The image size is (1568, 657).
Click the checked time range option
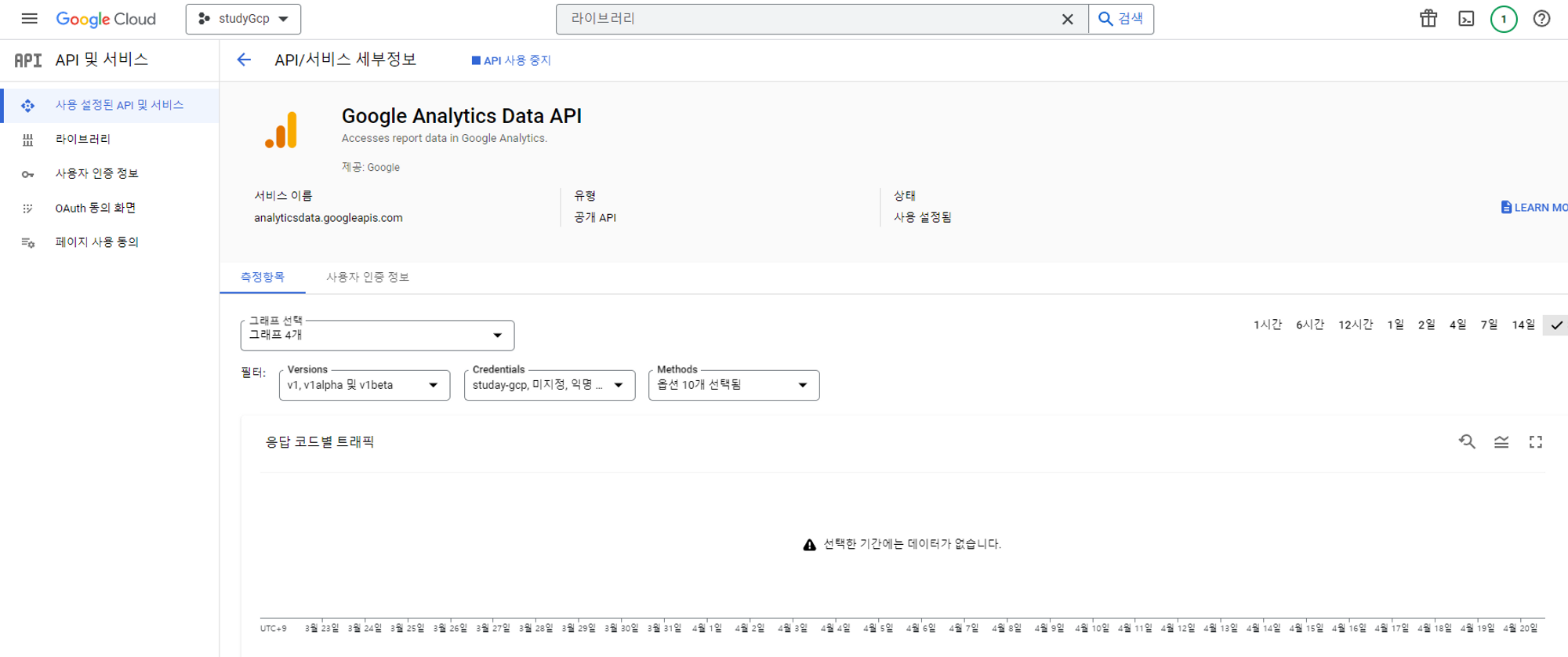1556,325
